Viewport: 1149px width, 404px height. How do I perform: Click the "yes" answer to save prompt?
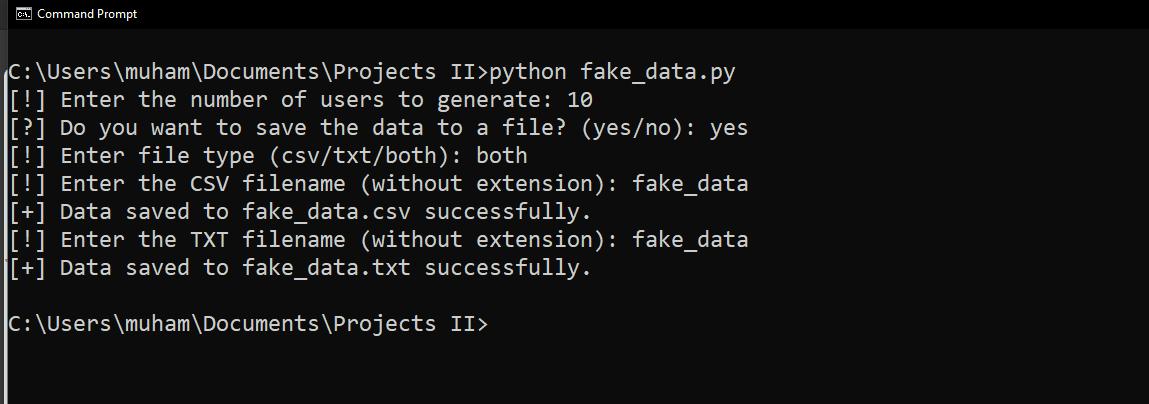tap(729, 128)
